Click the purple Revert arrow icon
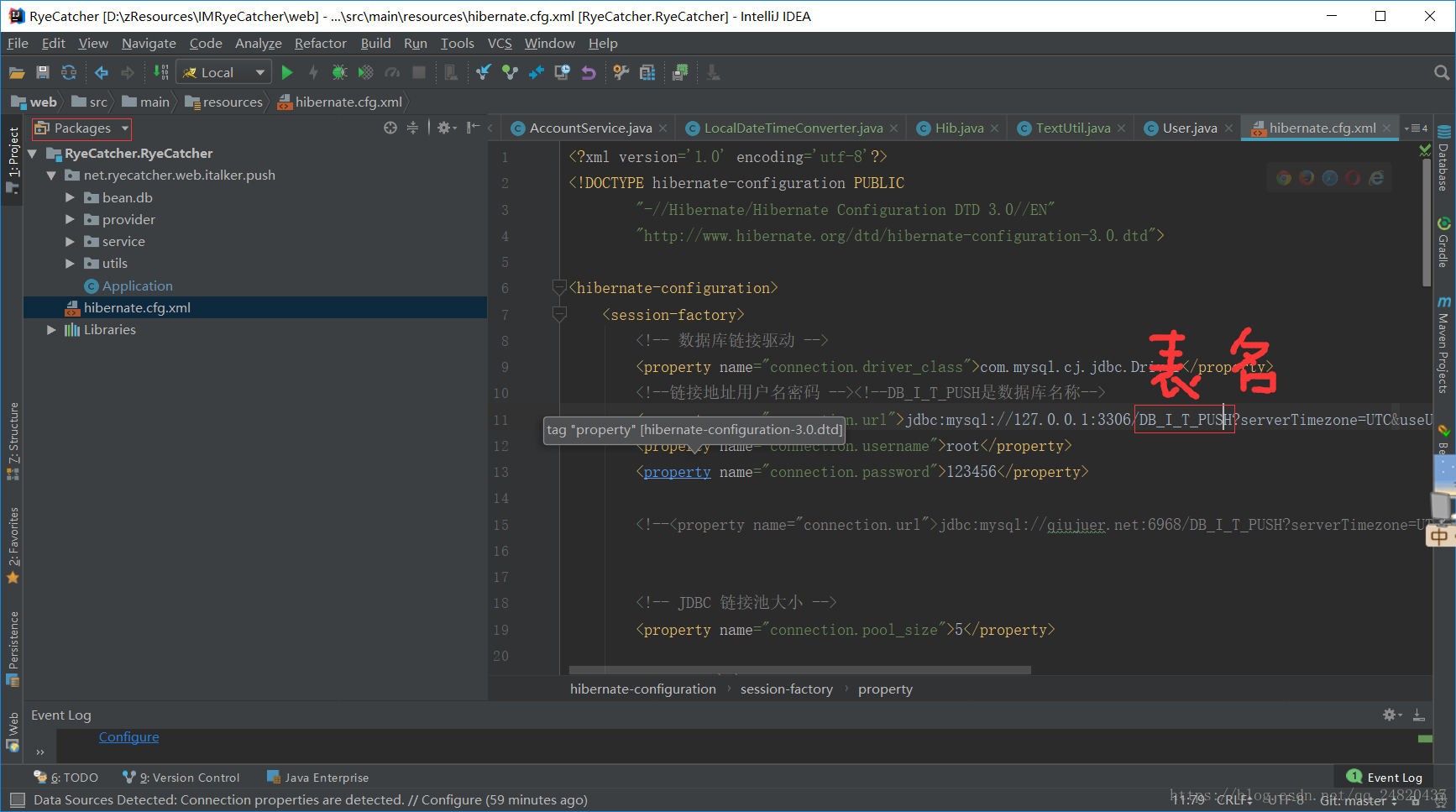The image size is (1456, 812). point(589,73)
